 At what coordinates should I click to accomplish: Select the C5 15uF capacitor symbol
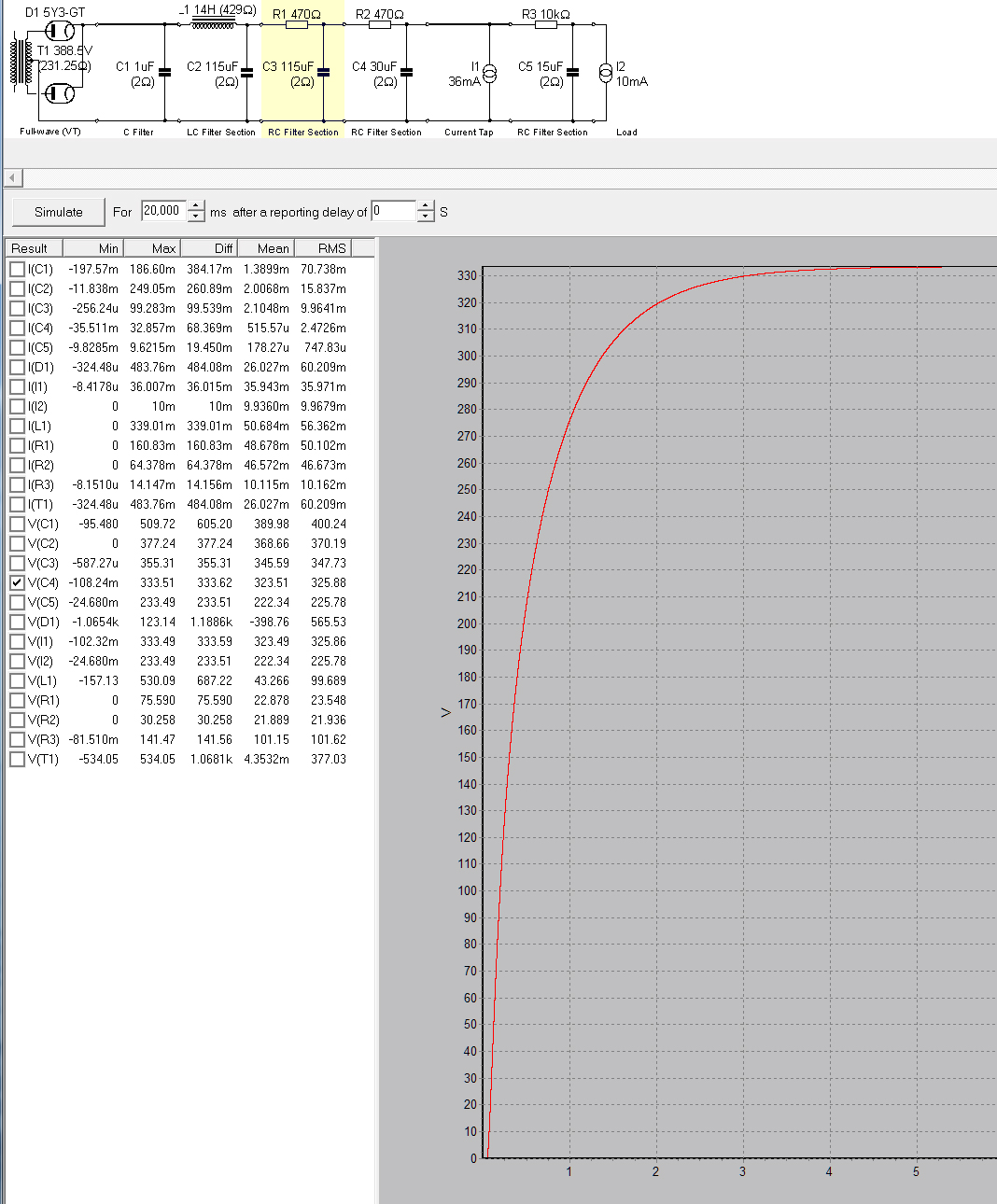pos(573,72)
